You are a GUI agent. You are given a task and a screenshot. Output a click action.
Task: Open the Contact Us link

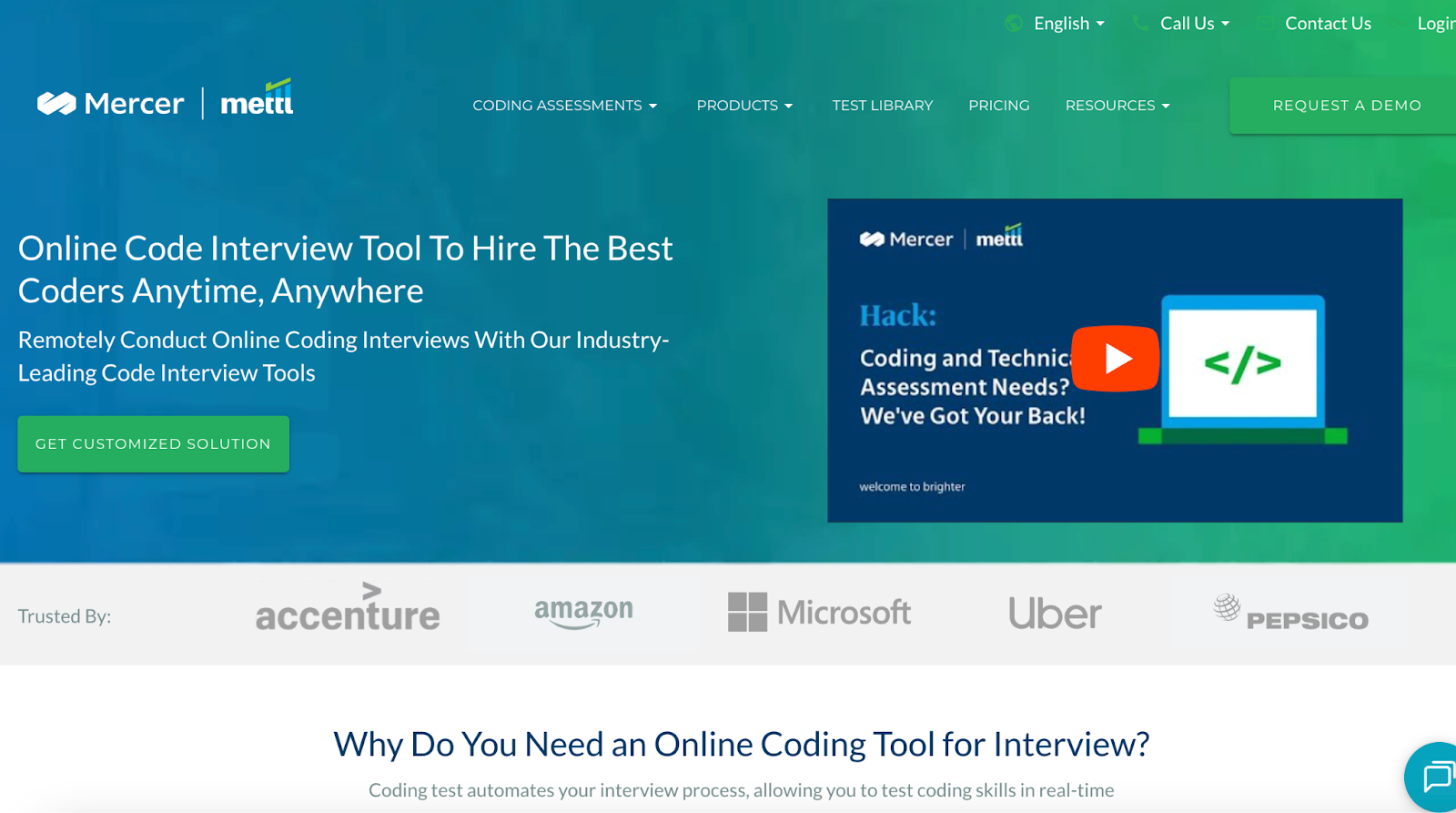pos(1328,24)
